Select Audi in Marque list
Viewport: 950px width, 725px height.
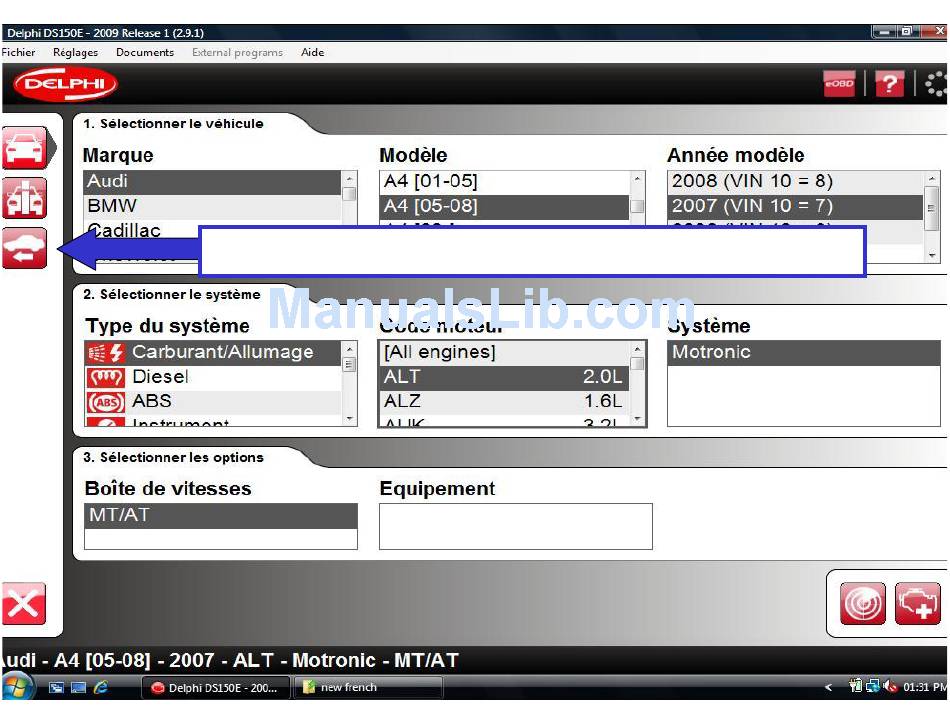pyautogui.click(x=213, y=182)
